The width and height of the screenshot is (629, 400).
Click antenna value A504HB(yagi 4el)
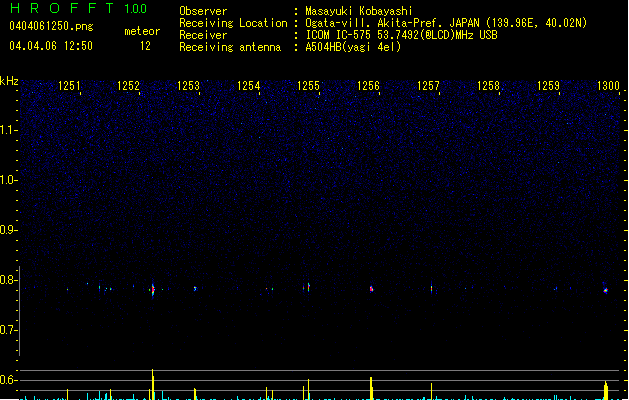353,47
